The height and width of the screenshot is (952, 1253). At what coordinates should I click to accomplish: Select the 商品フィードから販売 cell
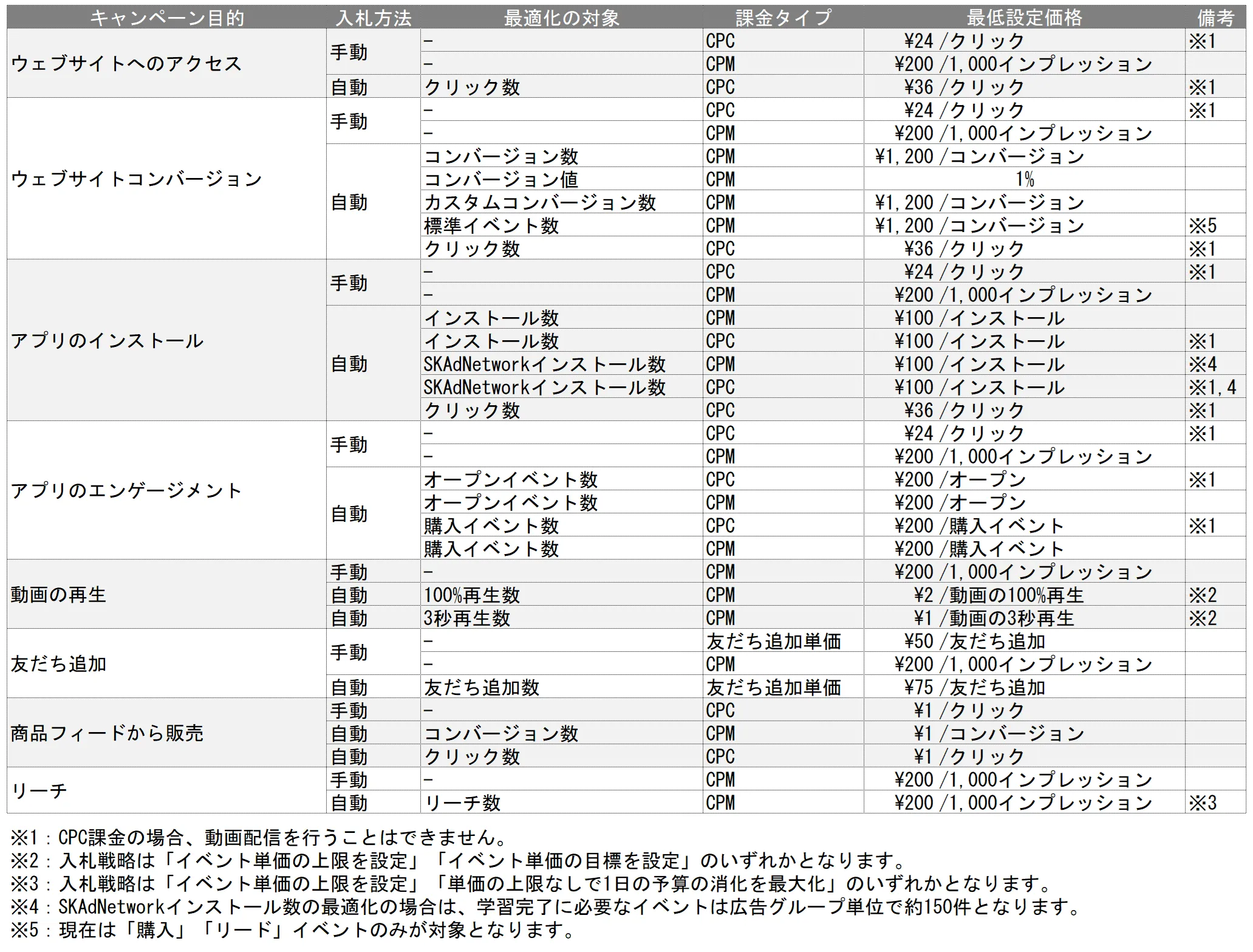click(107, 733)
